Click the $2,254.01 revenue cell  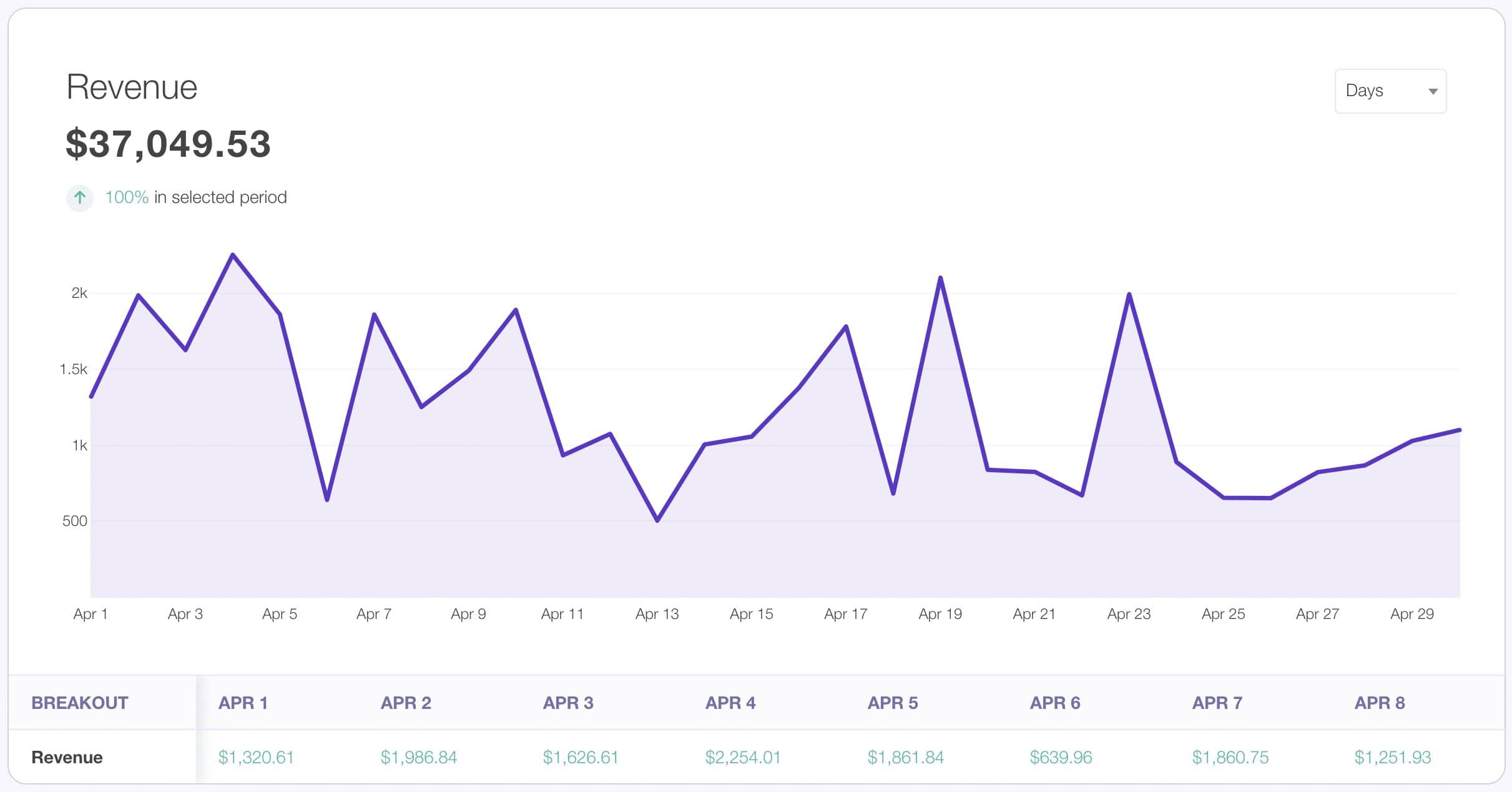tap(742, 757)
